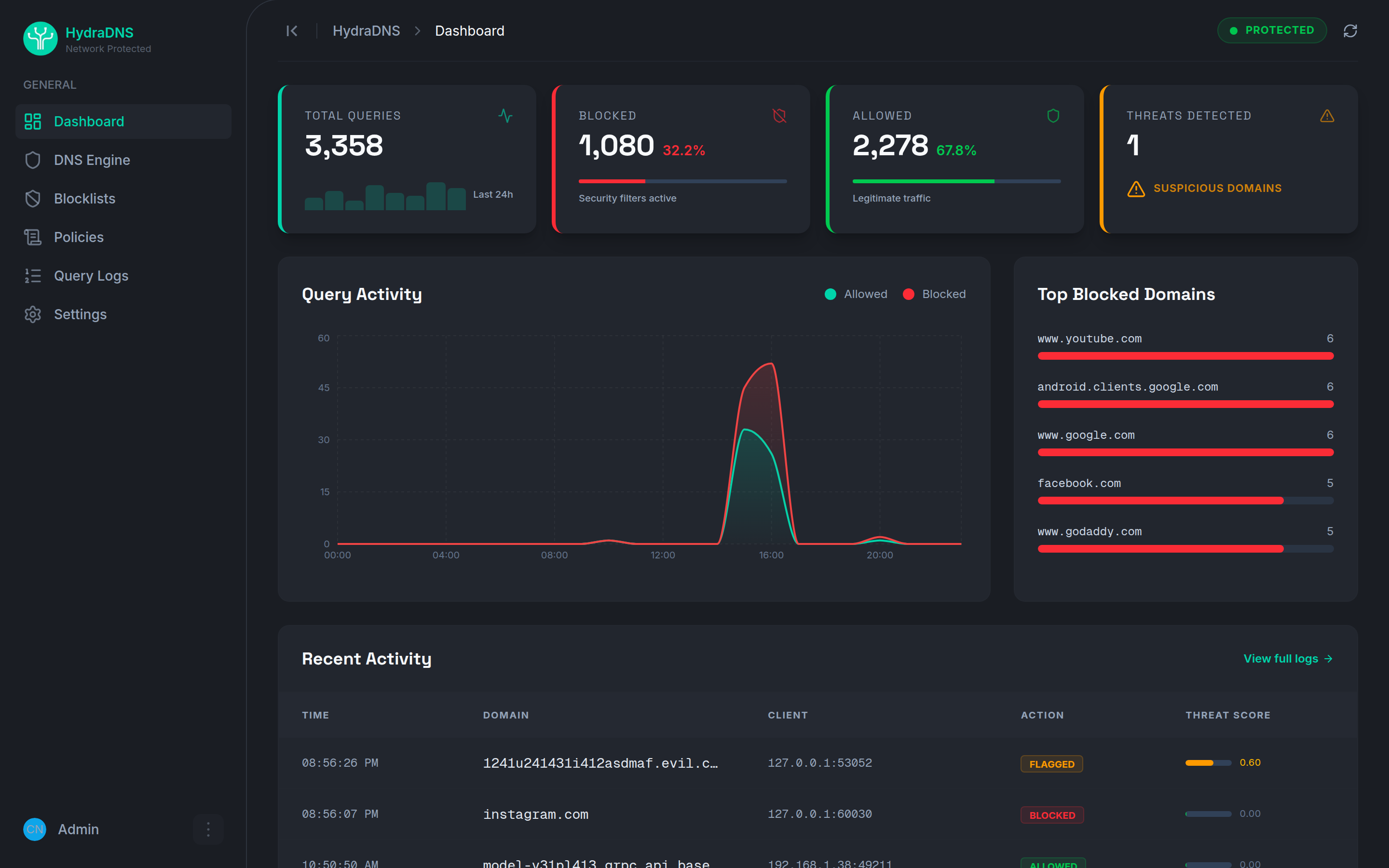The image size is (1389, 868).
Task: Open Settings in the sidebar
Action: (123, 314)
